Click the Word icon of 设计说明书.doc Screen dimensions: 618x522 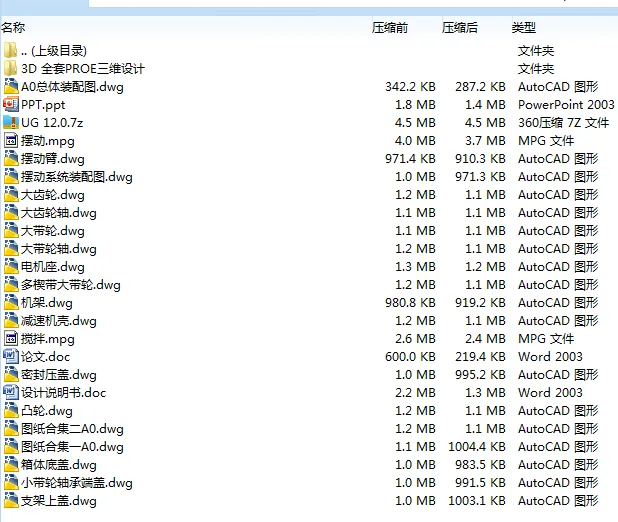11,392
